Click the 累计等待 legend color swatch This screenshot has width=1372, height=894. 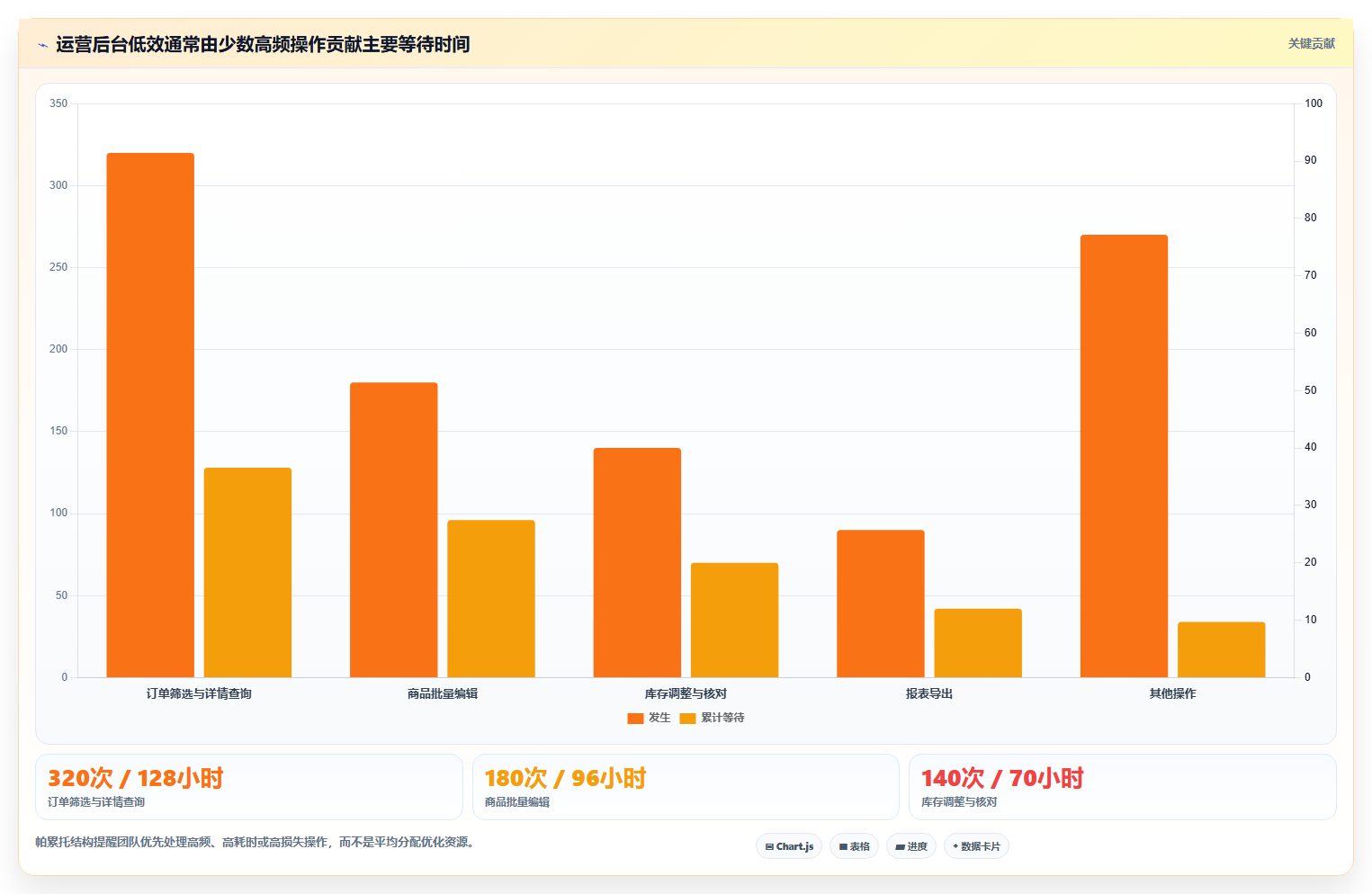tap(687, 718)
